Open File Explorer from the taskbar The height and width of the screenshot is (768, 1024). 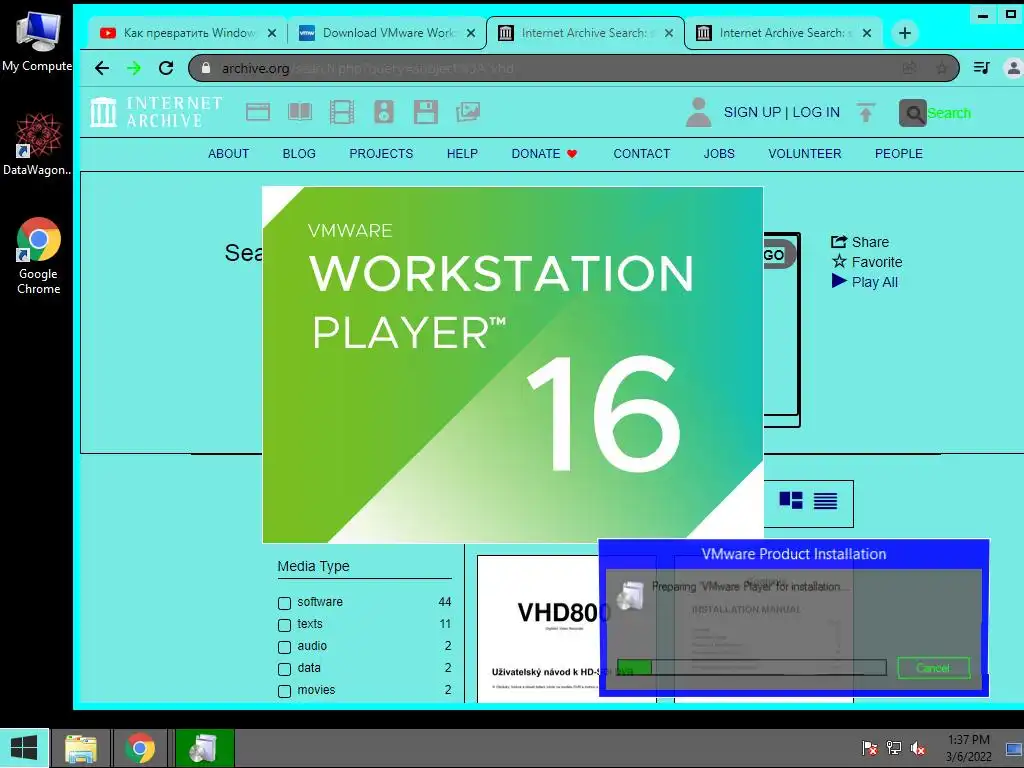click(81, 748)
